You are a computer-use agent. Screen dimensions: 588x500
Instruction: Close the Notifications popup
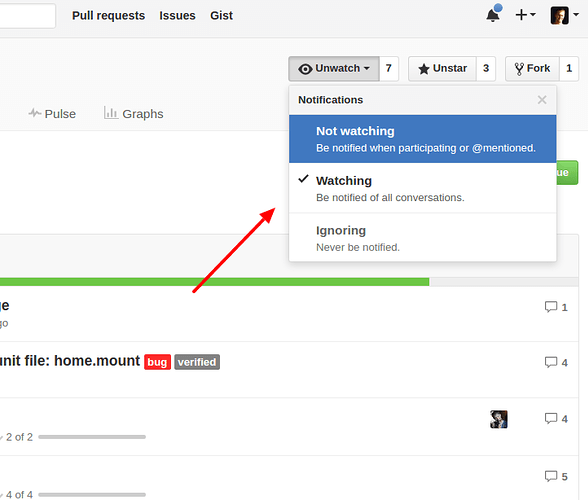542,100
